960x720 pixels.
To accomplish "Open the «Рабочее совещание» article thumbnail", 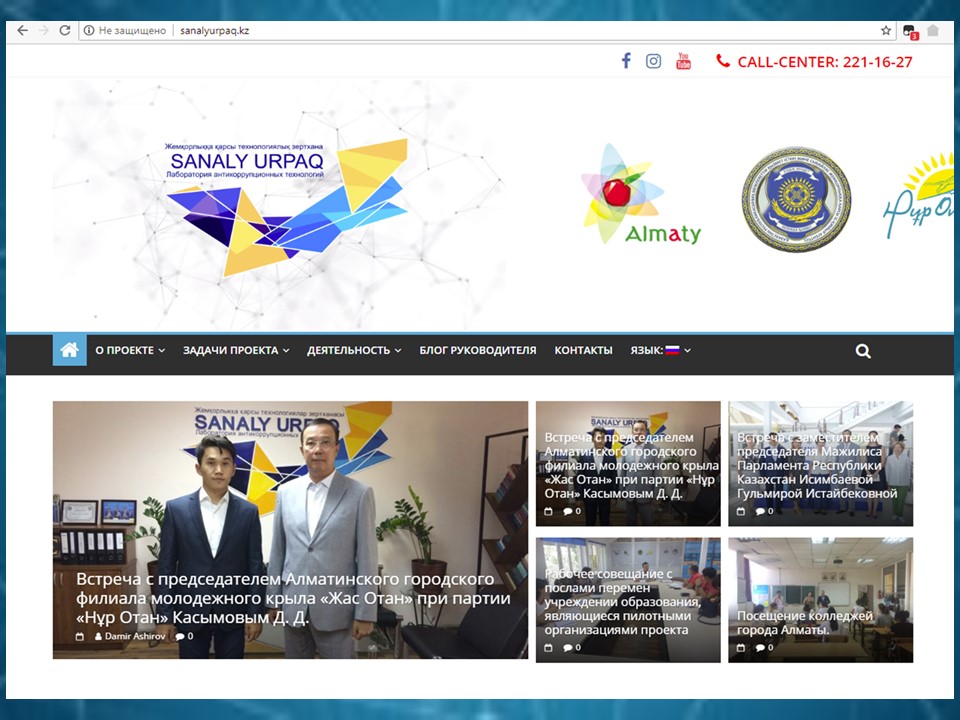I will pos(627,600).
